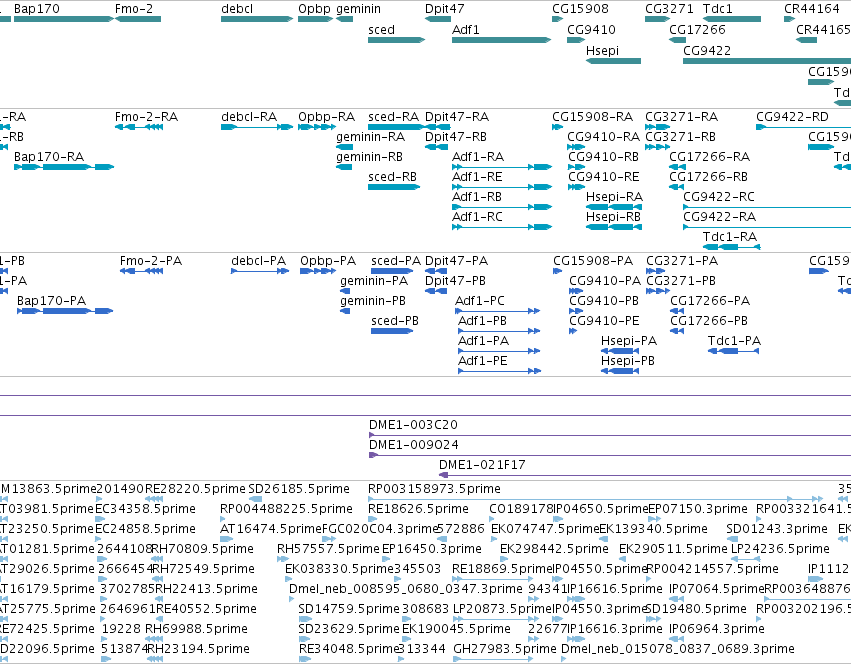Click the CG17266 gene feature
This screenshot has height=664, width=851.
click(677, 40)
